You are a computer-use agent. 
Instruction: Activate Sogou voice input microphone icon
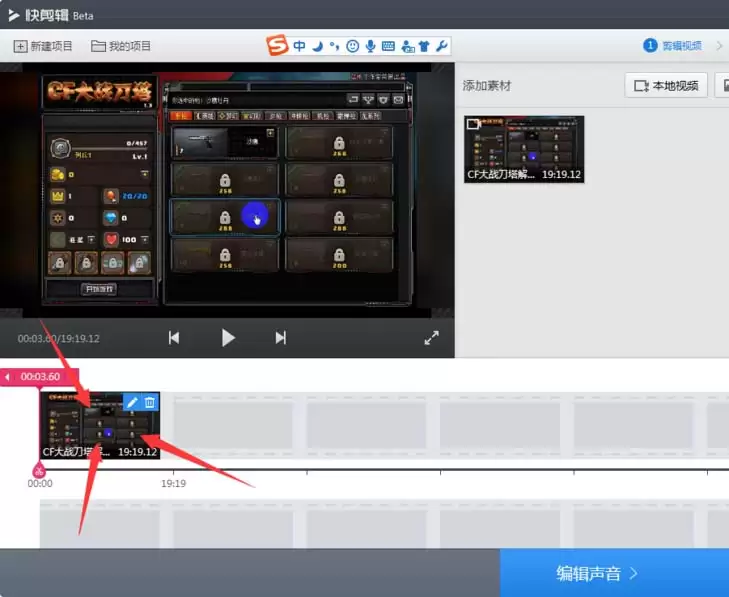click(x=371, y=46)
